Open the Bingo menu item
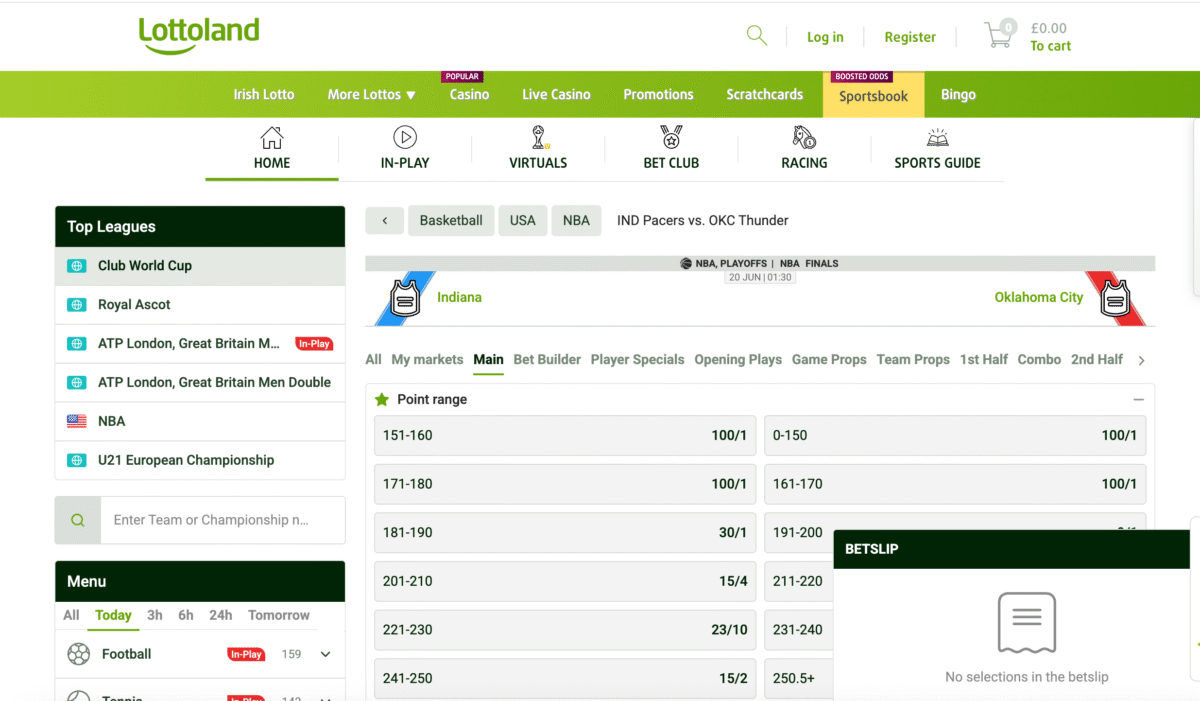This screenshot has width=1200, height=701. click(958, 95)
